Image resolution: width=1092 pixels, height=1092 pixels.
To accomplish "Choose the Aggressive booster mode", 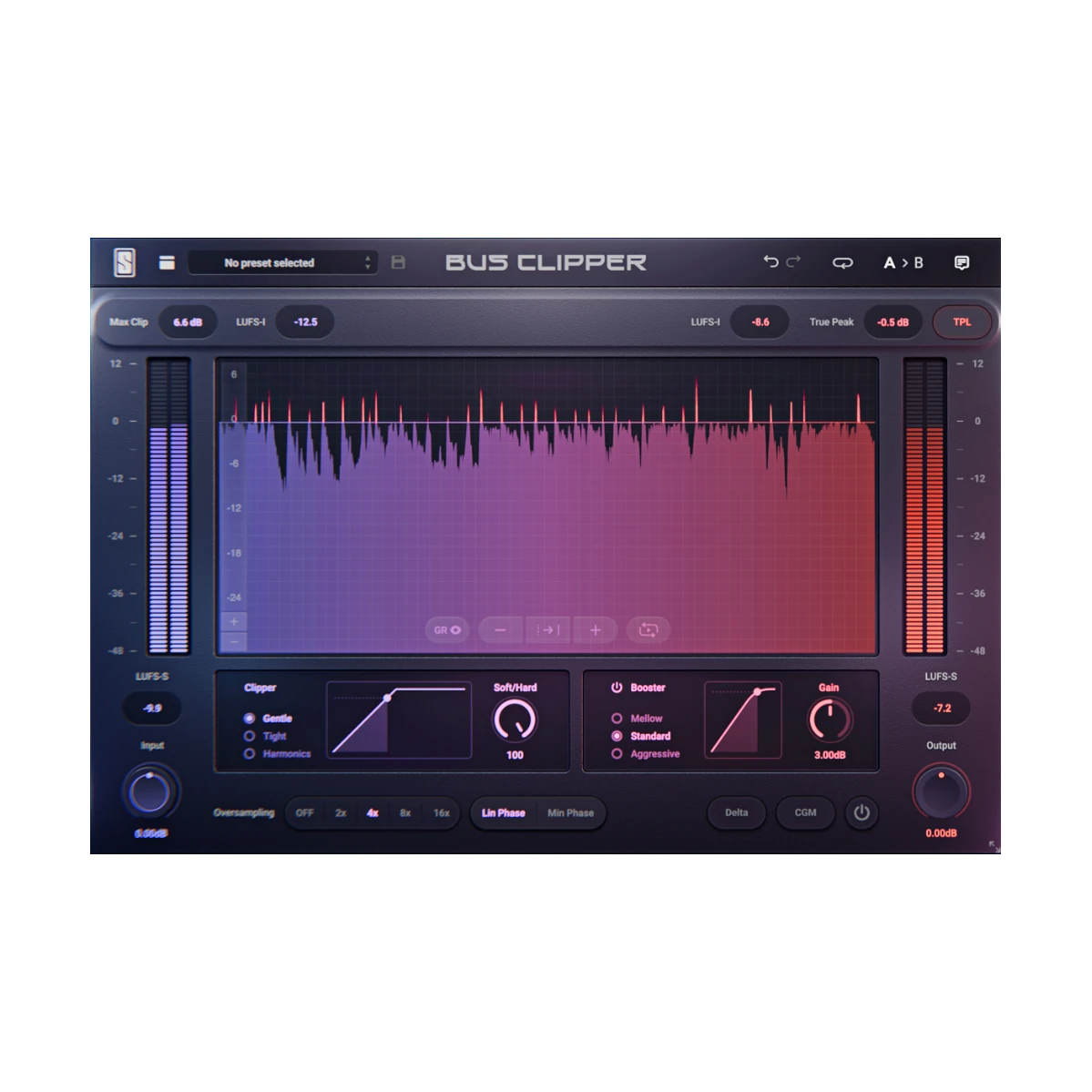I will (617, 754).
